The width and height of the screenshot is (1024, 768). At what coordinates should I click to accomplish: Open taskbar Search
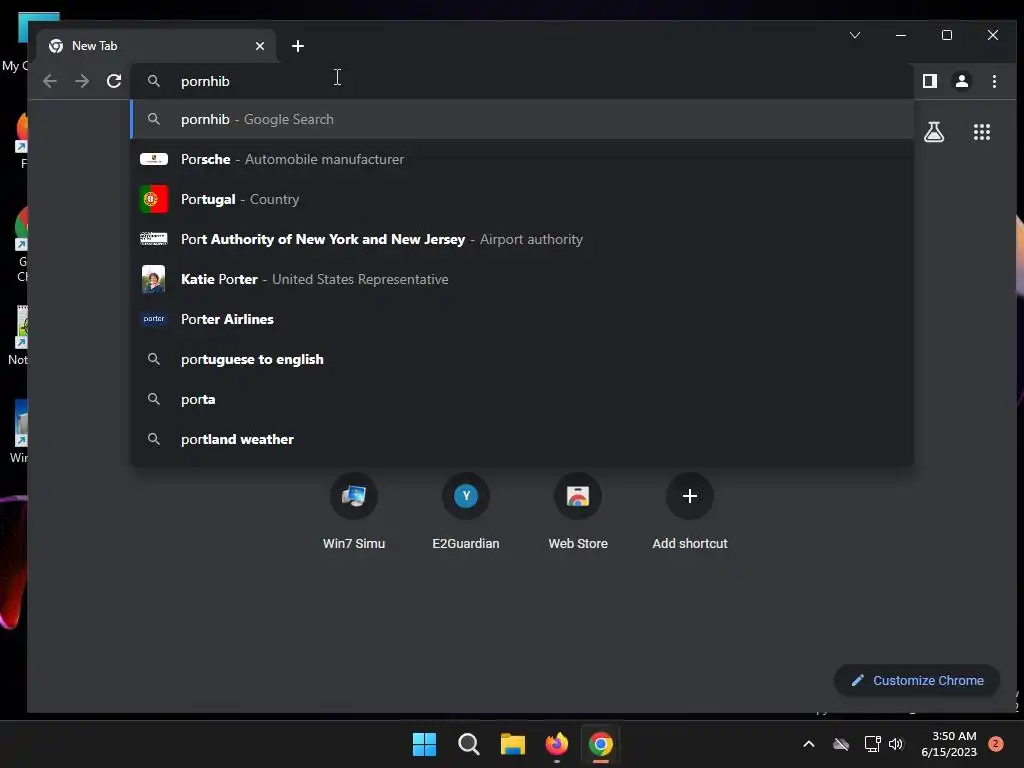point(468,744)
